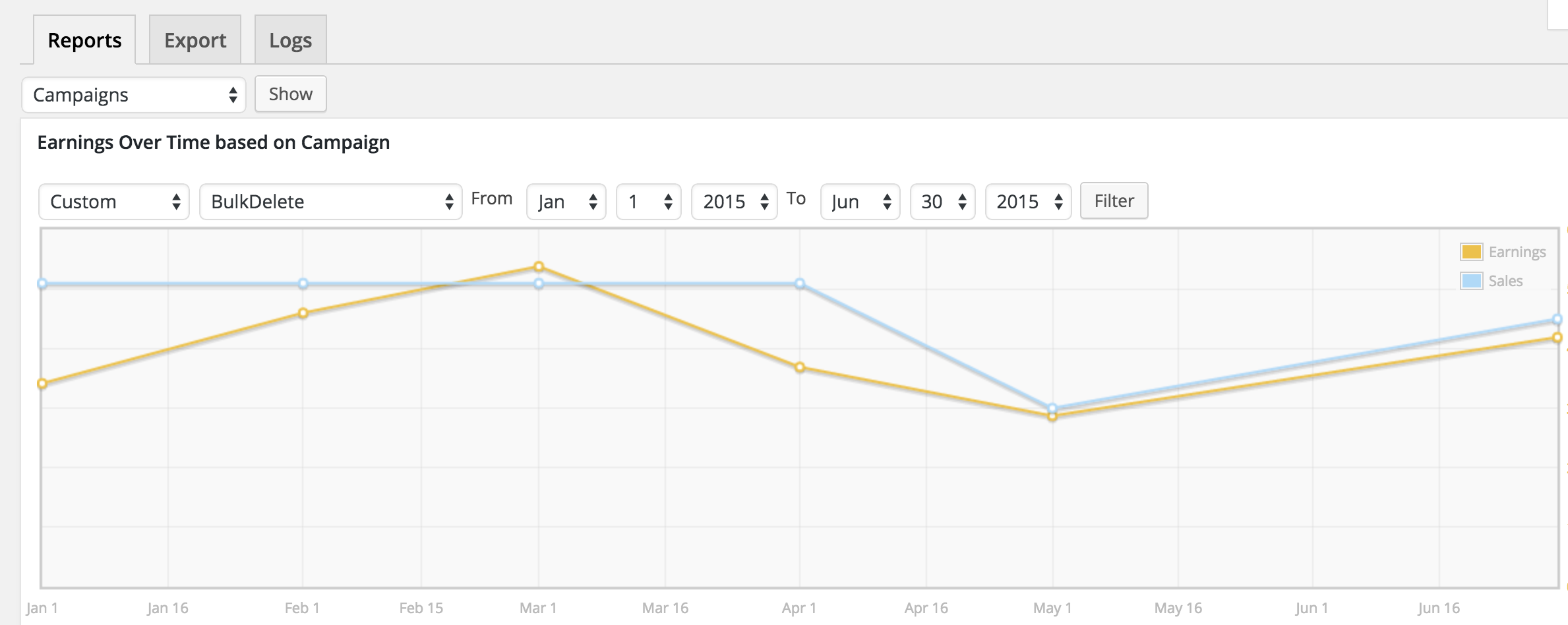This screenshot has height=625, width=1568.
Task: Open the Logs tab
Action: click(290, 40)
